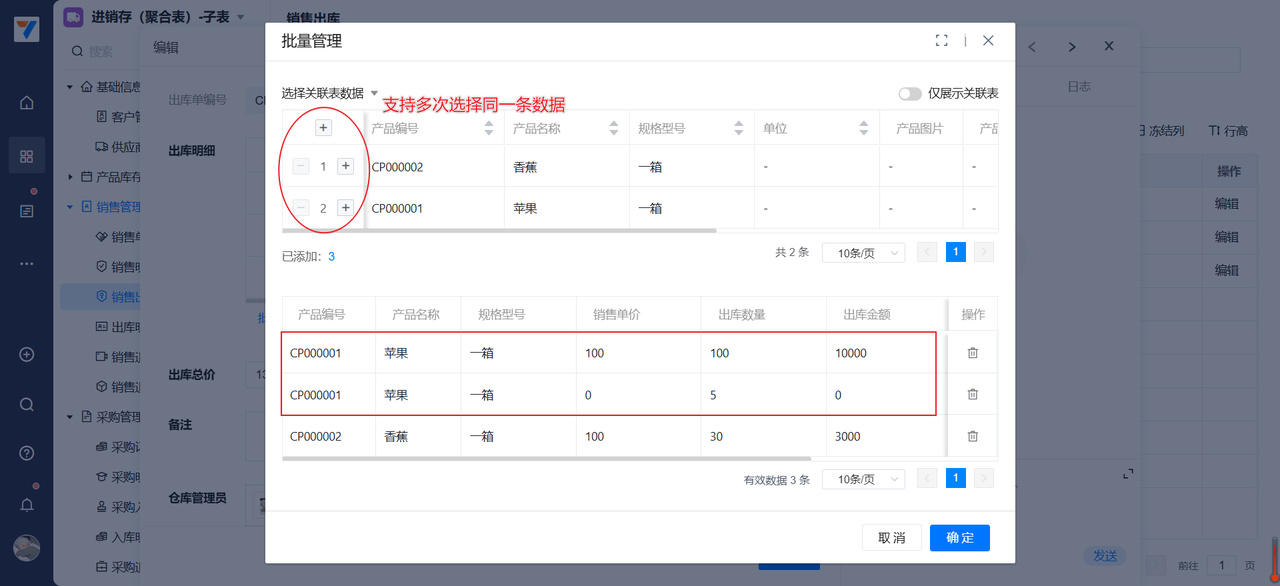Toggle 仅展示关联表 switch

coord(909,93)
